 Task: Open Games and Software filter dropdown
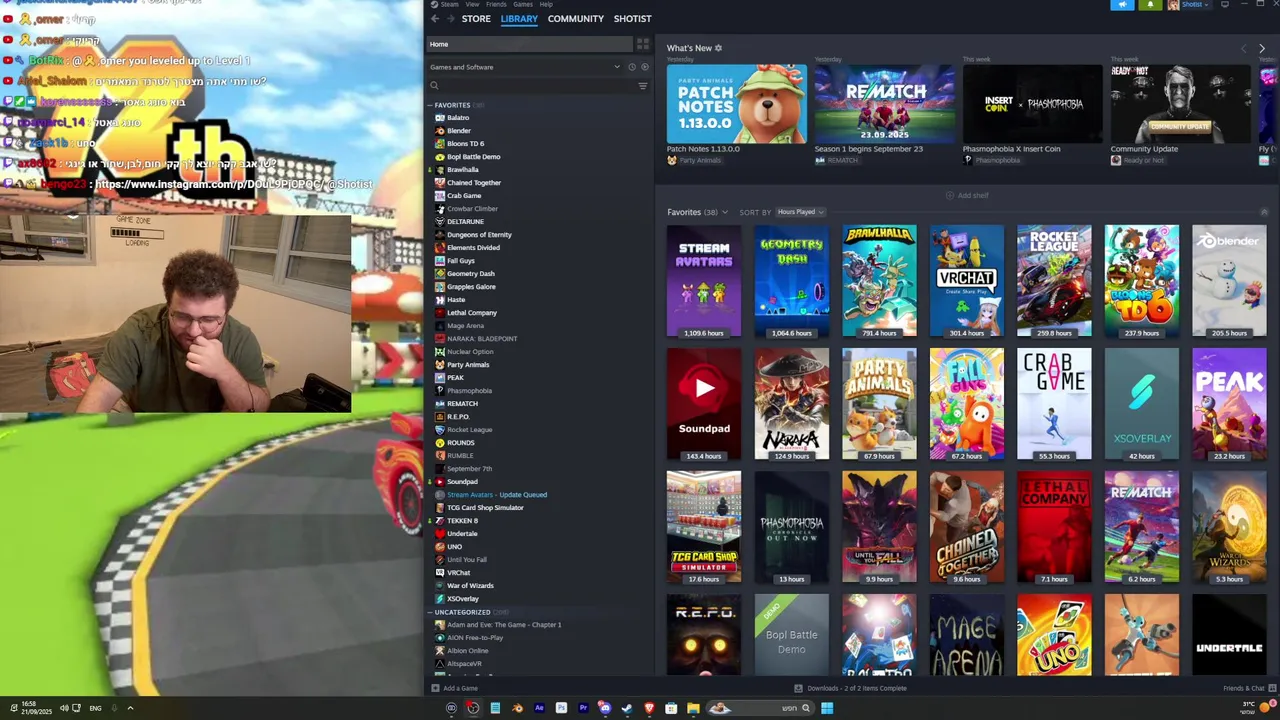coord(525,67)
